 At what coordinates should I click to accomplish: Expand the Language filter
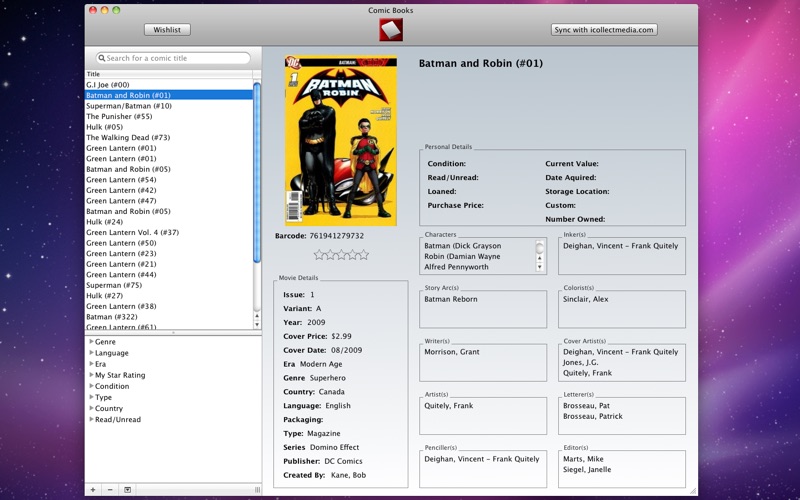pyautogui.click(x=91, y=353)
